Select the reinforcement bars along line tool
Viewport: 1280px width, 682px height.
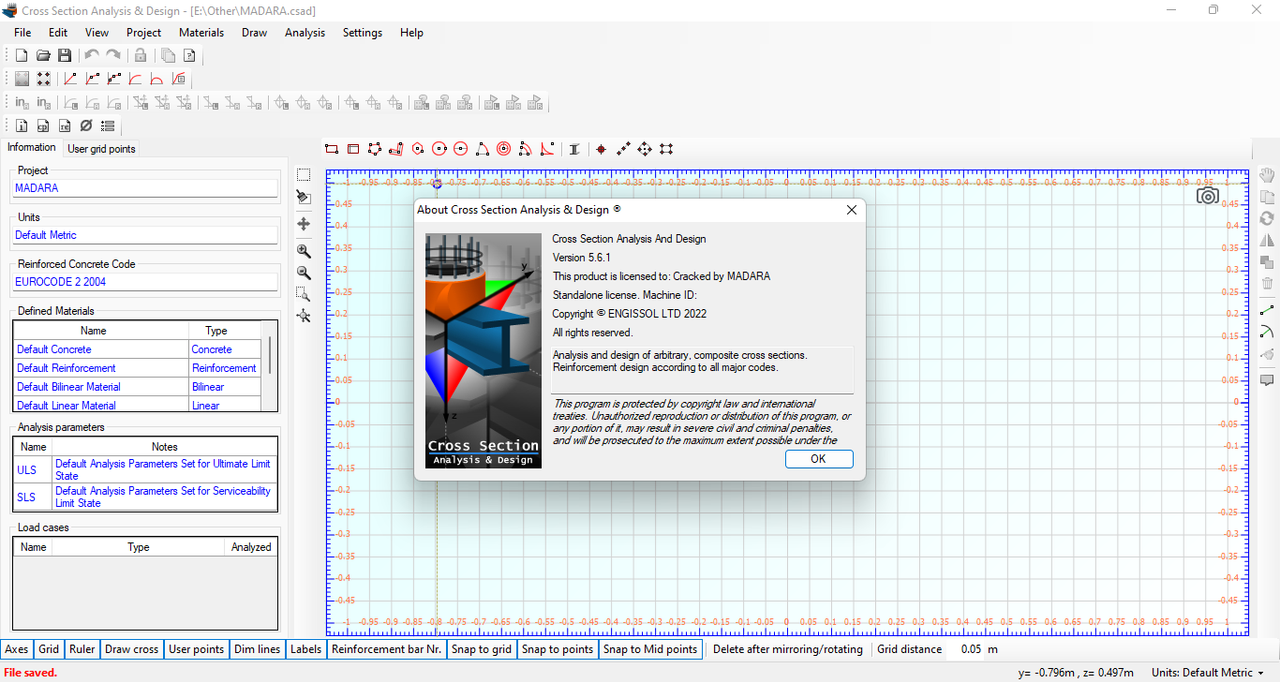[623, 149]
